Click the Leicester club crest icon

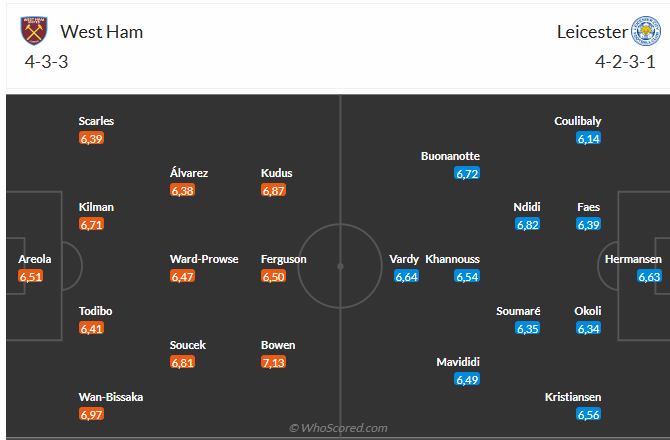[x=646, y=31]
